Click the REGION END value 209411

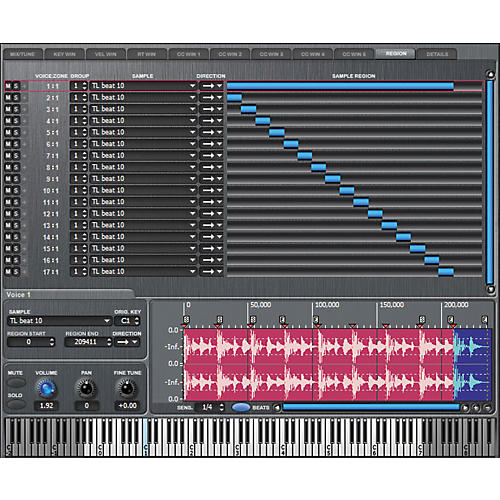point(85,342)
